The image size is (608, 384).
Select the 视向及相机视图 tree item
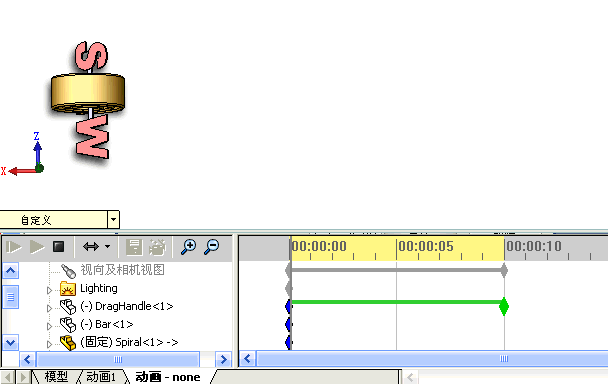(123, 270)
